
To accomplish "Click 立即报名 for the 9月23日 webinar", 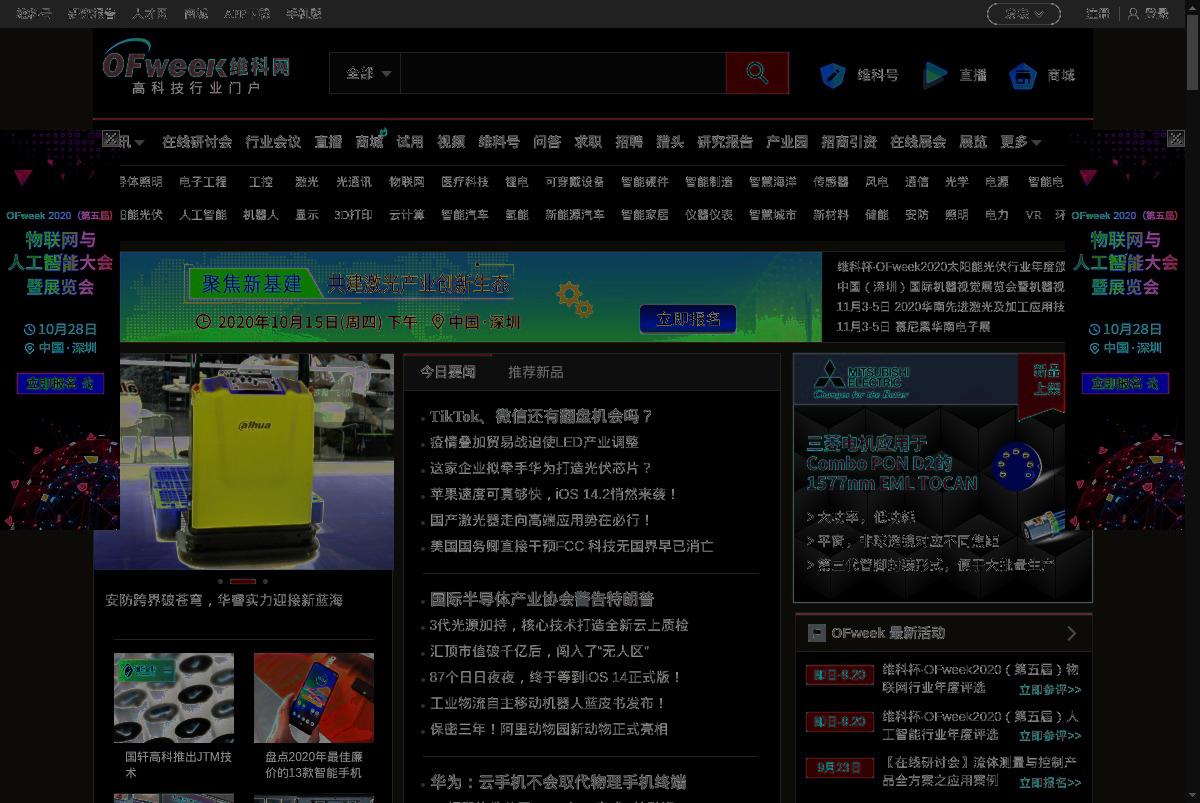I will point(1050,782).
